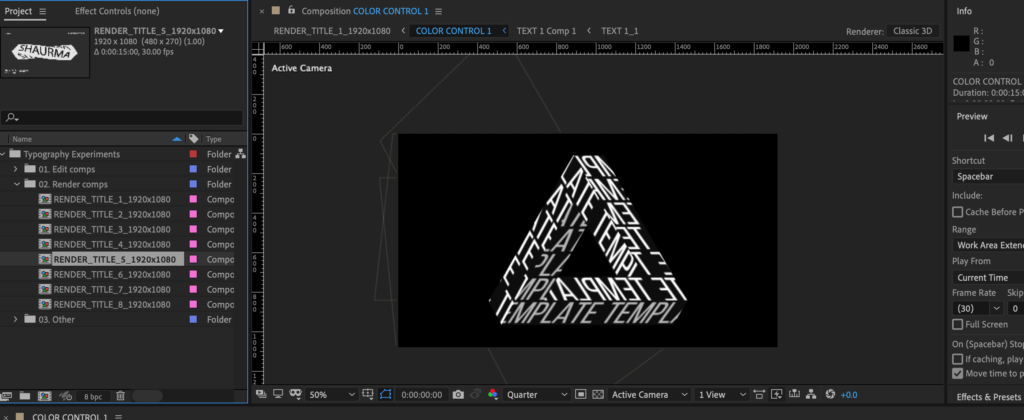Click the Classic 3D renderer button
This screenshot has height=420, width=1024.
click(912, 31)
